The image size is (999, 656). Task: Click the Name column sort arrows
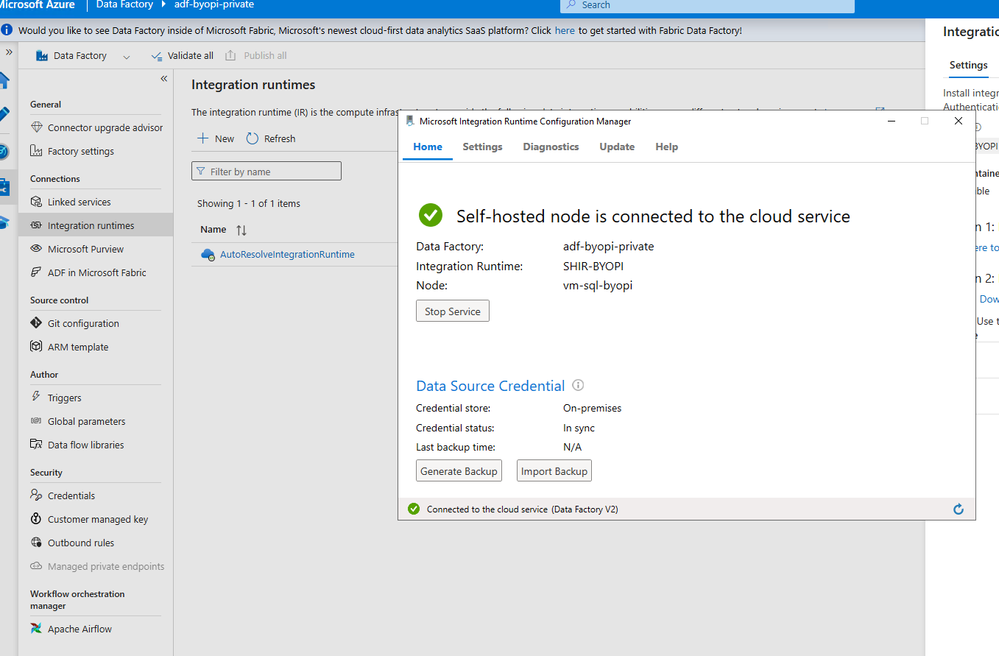(241, 230)
